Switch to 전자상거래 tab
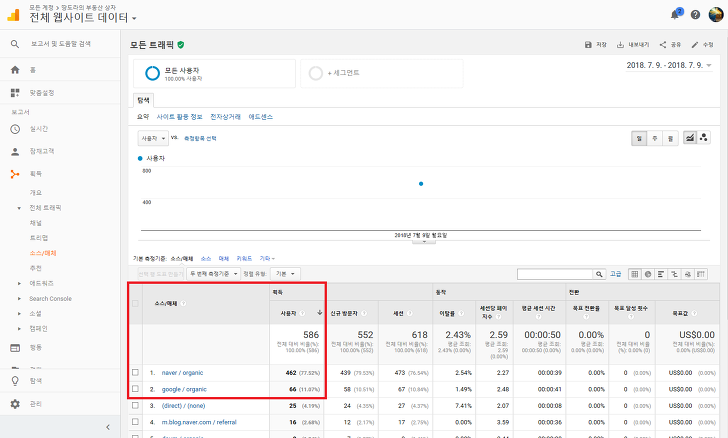Image resolution: width=728 pixels, height=438 pixels. 225,117
